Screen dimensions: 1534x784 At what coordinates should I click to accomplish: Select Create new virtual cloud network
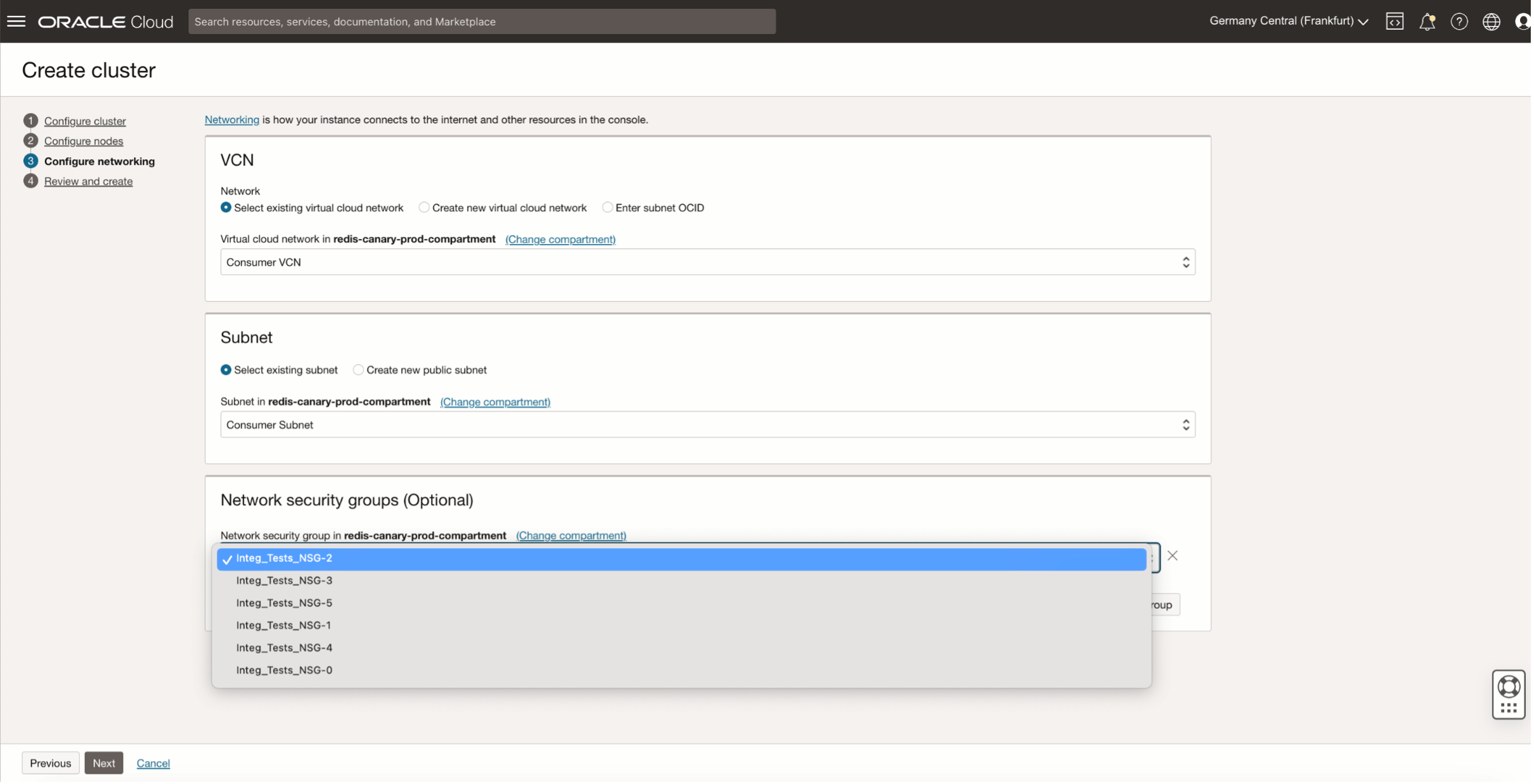point(424,208)
